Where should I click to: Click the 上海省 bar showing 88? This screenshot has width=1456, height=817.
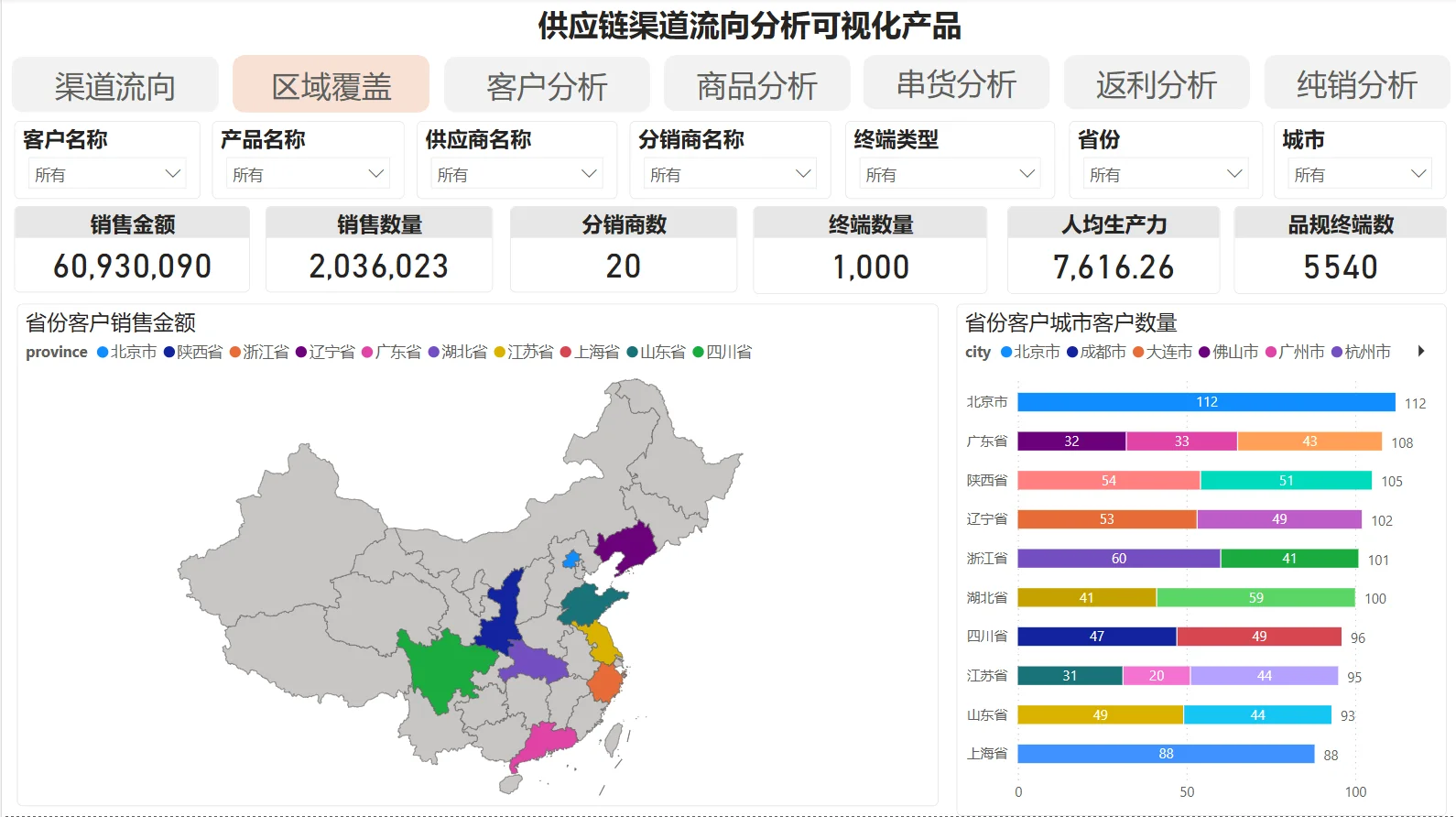point(1166,754)
